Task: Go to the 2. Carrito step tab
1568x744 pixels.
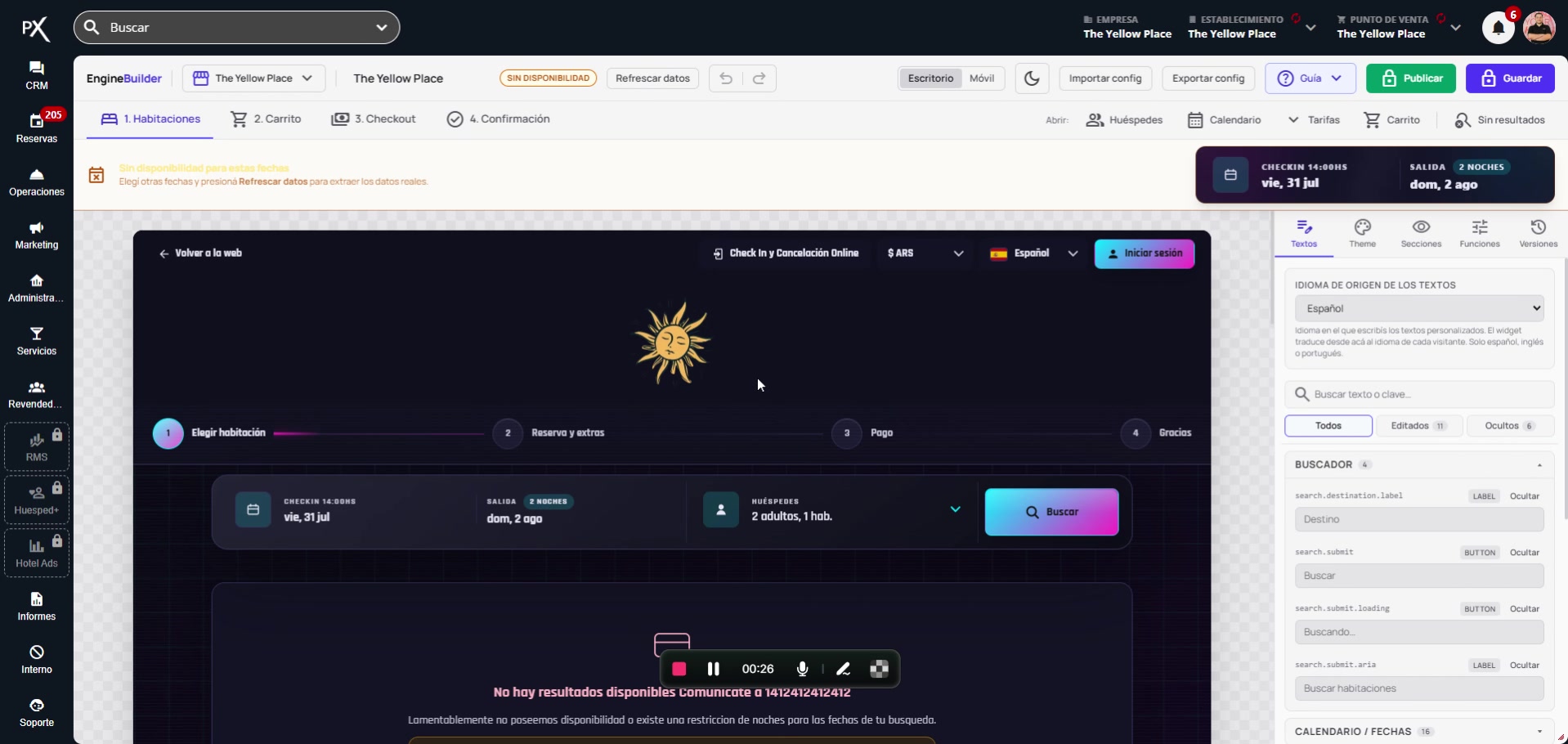Action: (267, 119)
